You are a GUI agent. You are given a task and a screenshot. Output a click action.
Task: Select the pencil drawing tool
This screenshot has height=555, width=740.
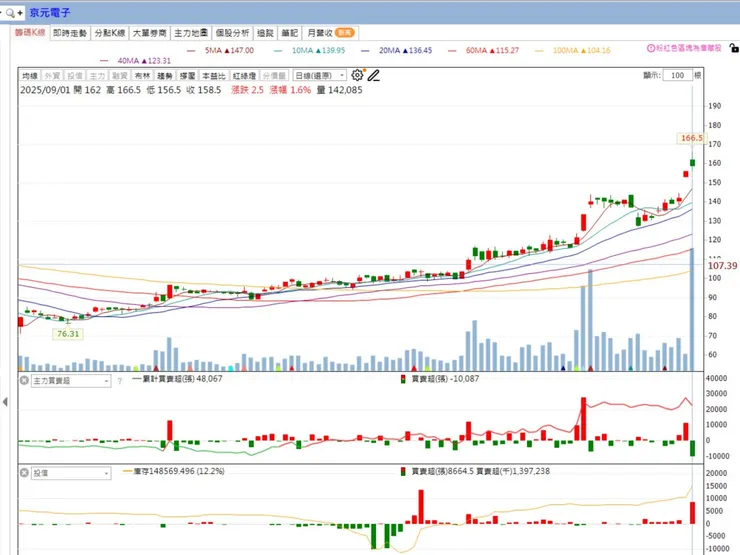[x=374, y=76]
